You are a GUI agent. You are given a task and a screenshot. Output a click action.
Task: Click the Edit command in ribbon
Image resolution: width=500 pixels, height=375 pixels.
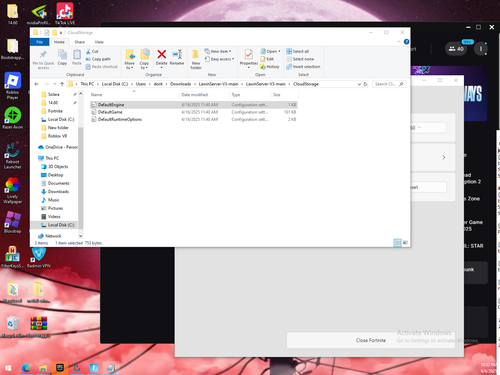click(x=267, y=59)
